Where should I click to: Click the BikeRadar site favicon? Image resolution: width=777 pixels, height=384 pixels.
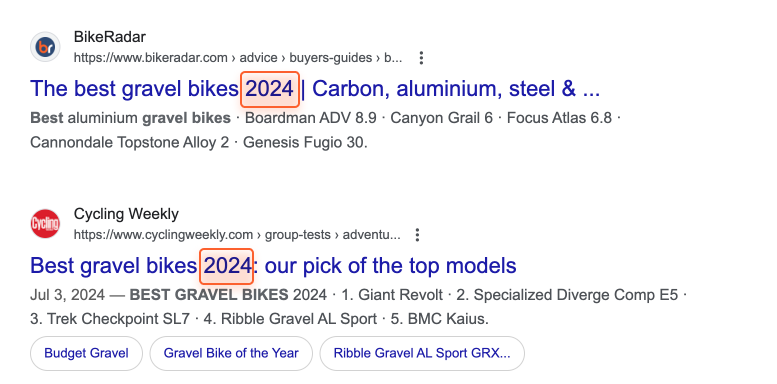(x=45, y=47)
